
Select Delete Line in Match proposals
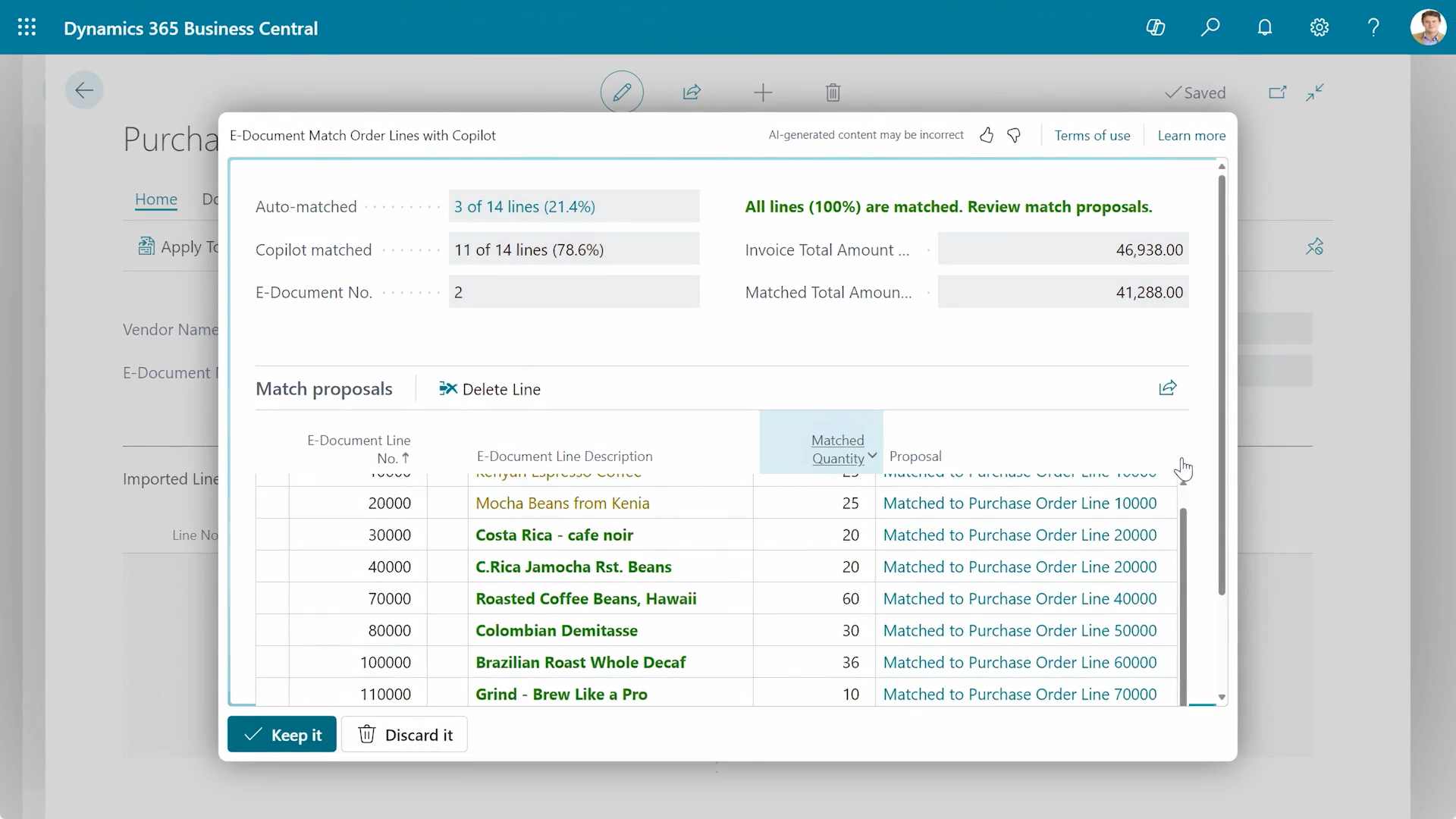pos(490,388)
